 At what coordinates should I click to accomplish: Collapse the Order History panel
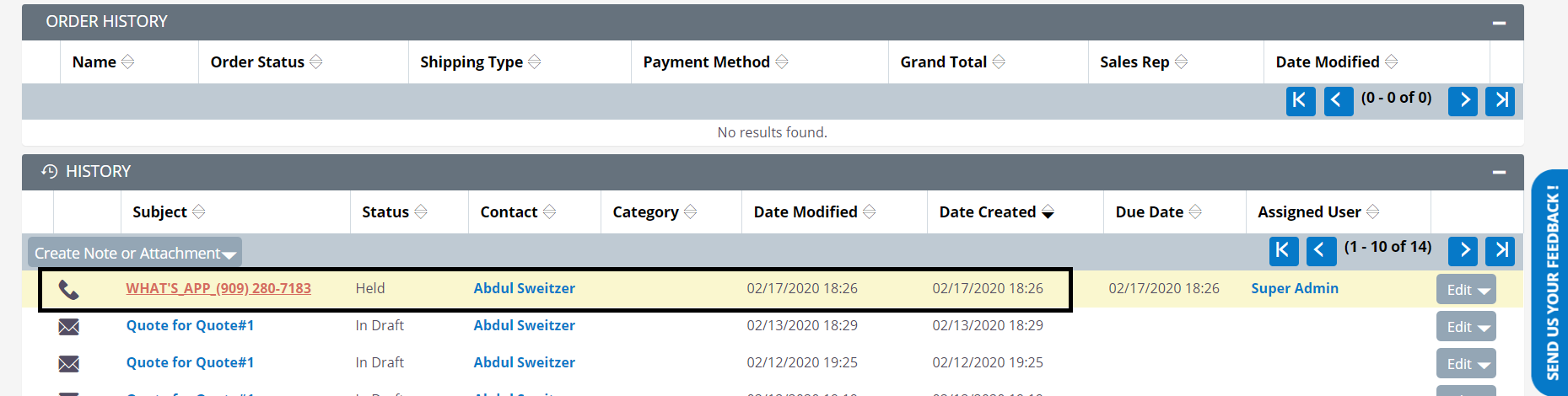[x=1499, y=23]
